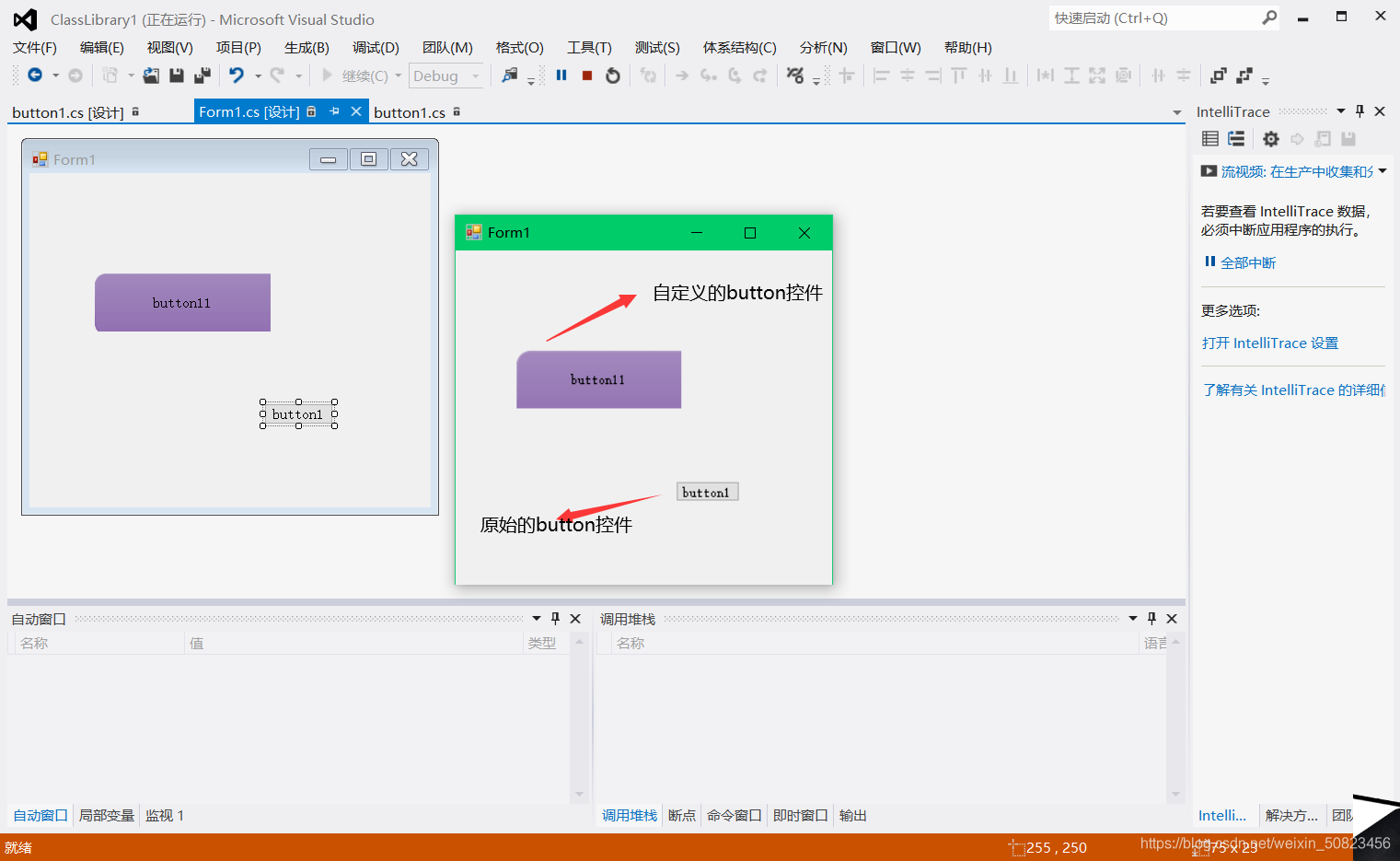This screenshot has width=1400, height=861.
Task: Open the 格式(O) menu
Action: pyautogui.click(x=519, y=48)
